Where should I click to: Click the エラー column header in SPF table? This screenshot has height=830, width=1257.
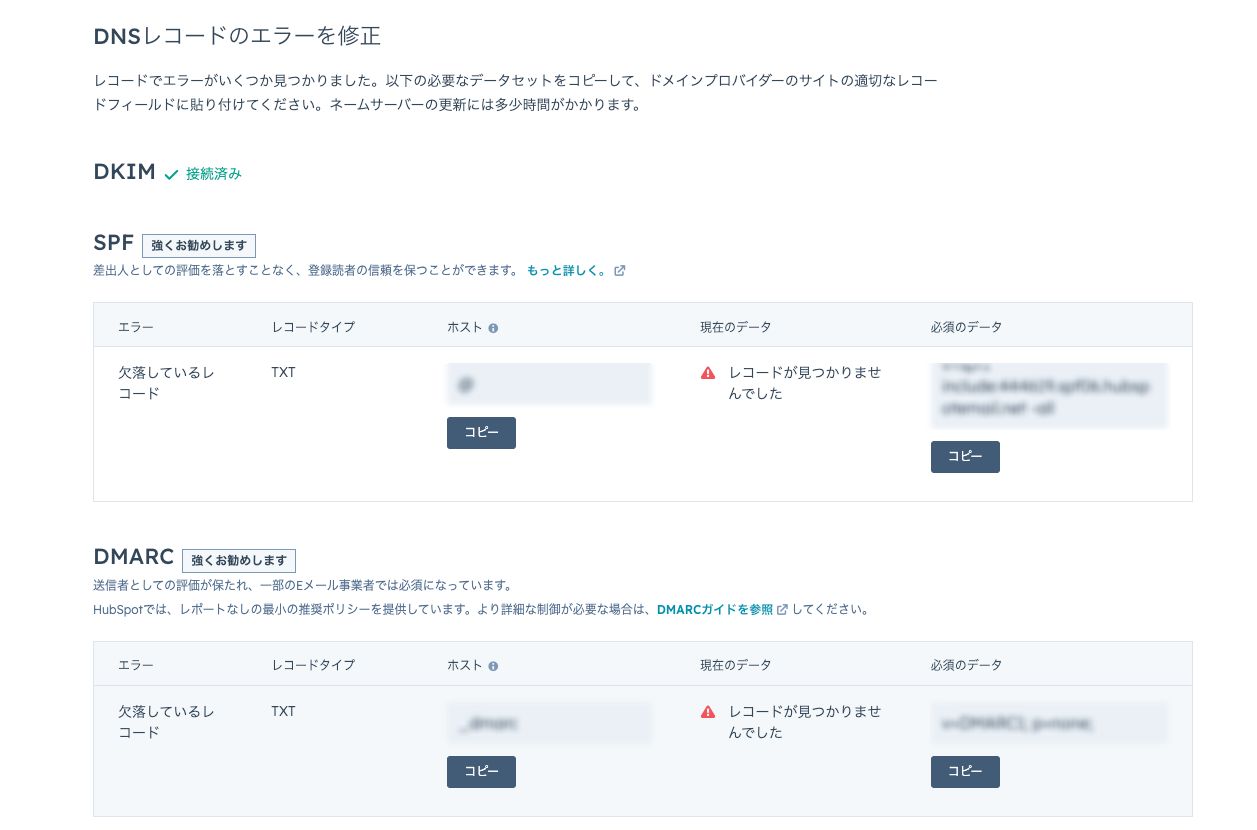(136, 327)
